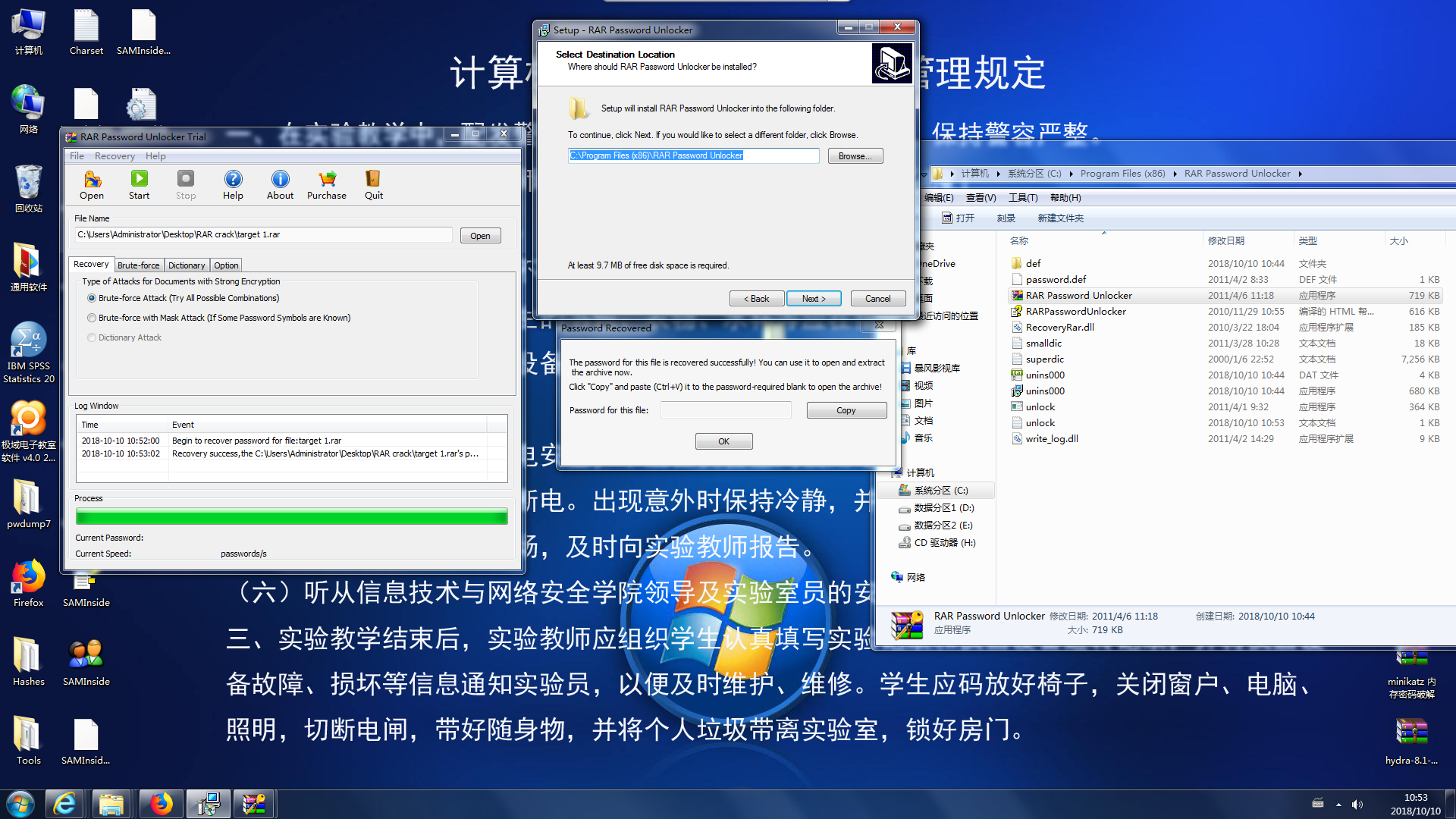This screenshot has width=1456, height=819.
Task: Select the Hashes folder on desktop
Action: pos(29,663)
